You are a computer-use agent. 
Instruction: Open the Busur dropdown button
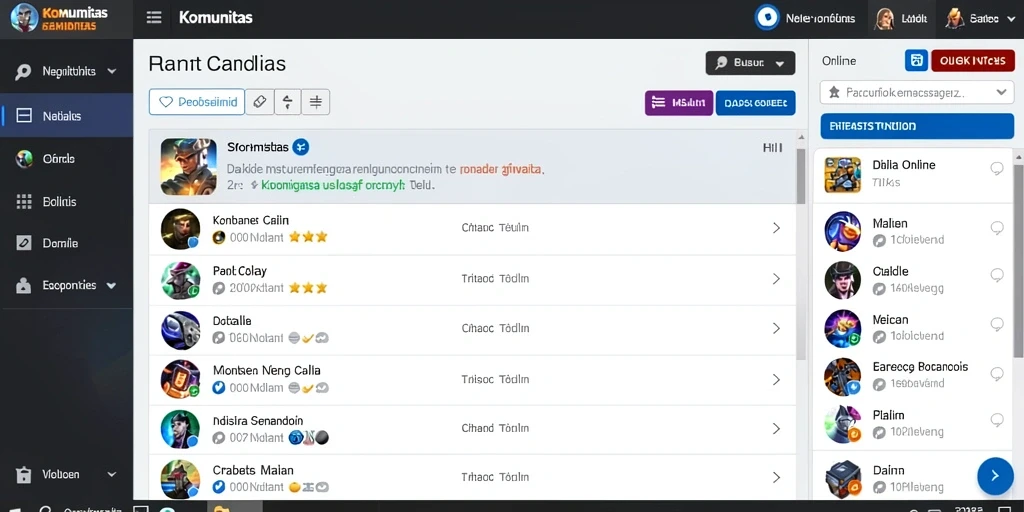(750, 63)
